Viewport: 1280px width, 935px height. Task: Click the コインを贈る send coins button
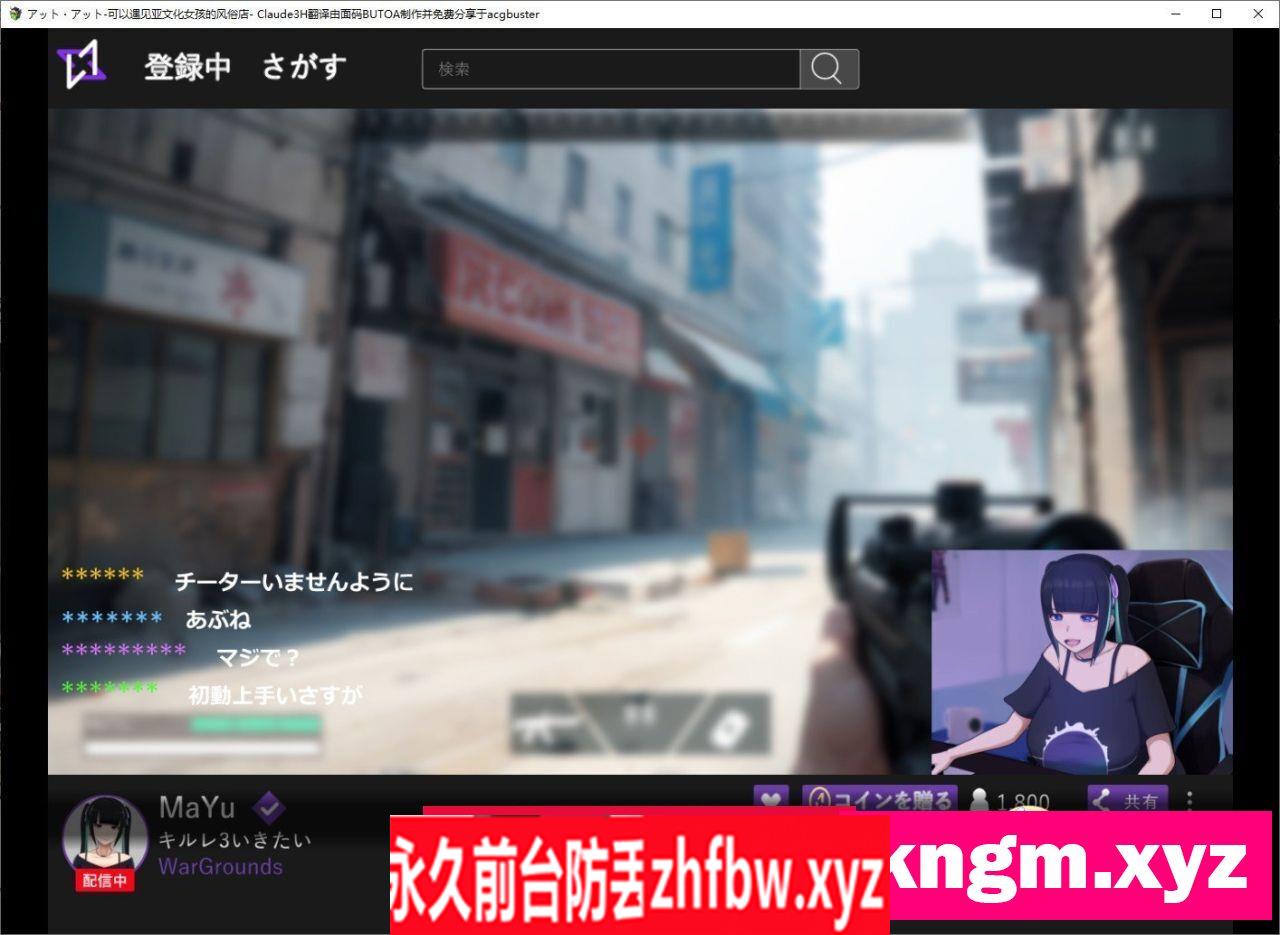tap(879, 799)
